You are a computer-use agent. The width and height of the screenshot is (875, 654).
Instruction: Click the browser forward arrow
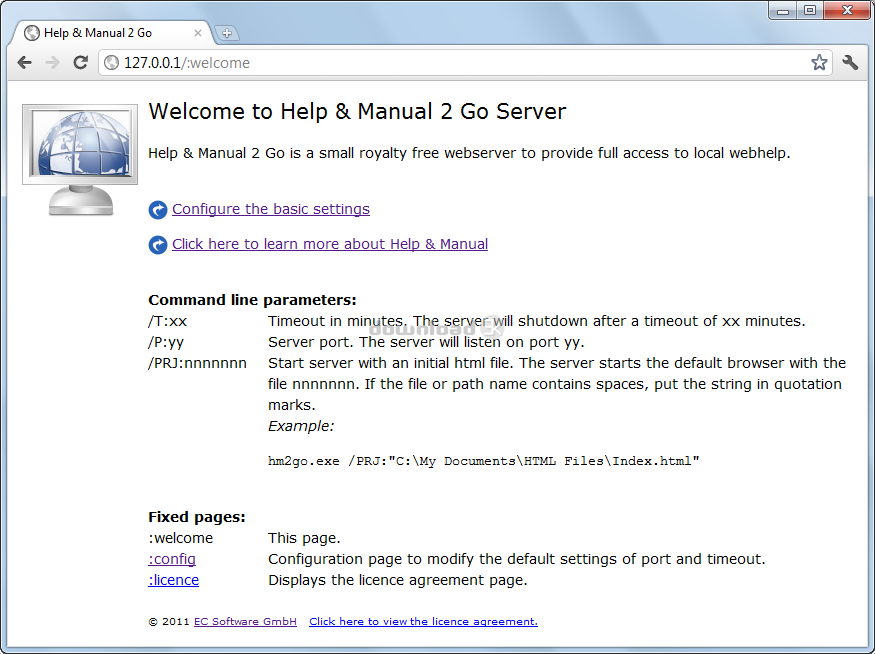click(52, 62)
